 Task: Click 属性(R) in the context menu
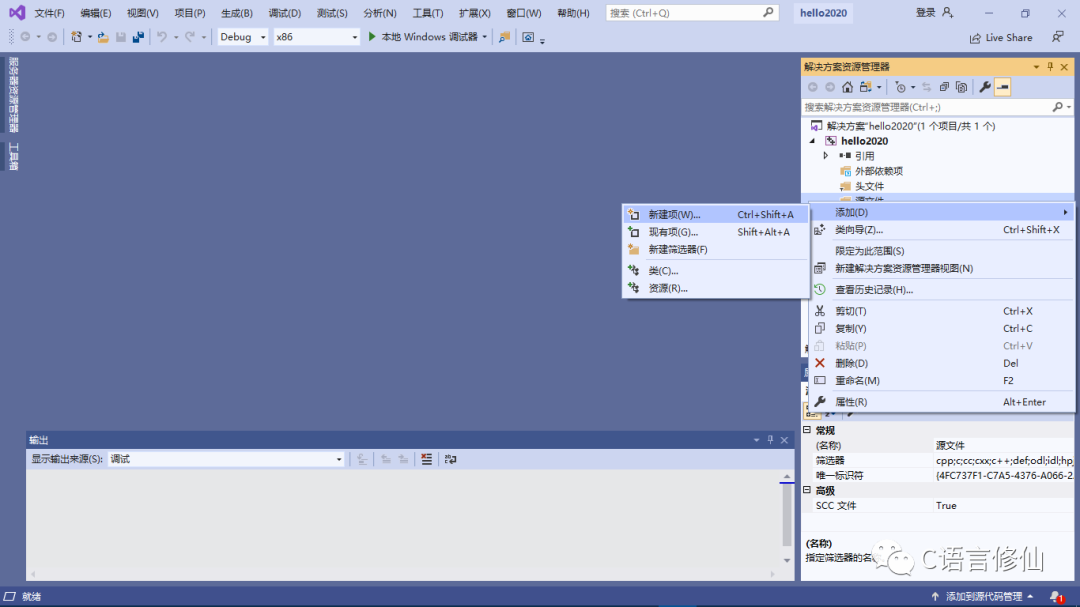coord(942,402)
